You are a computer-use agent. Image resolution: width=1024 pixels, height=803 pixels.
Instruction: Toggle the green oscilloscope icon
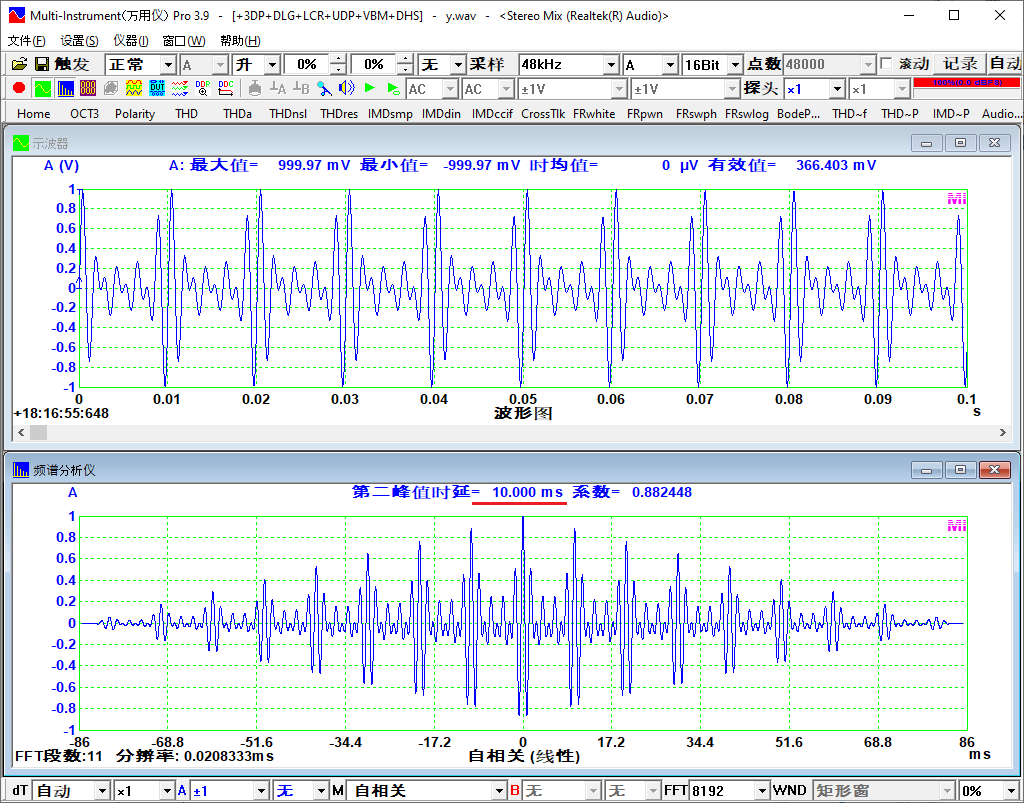tap(42, 87)
